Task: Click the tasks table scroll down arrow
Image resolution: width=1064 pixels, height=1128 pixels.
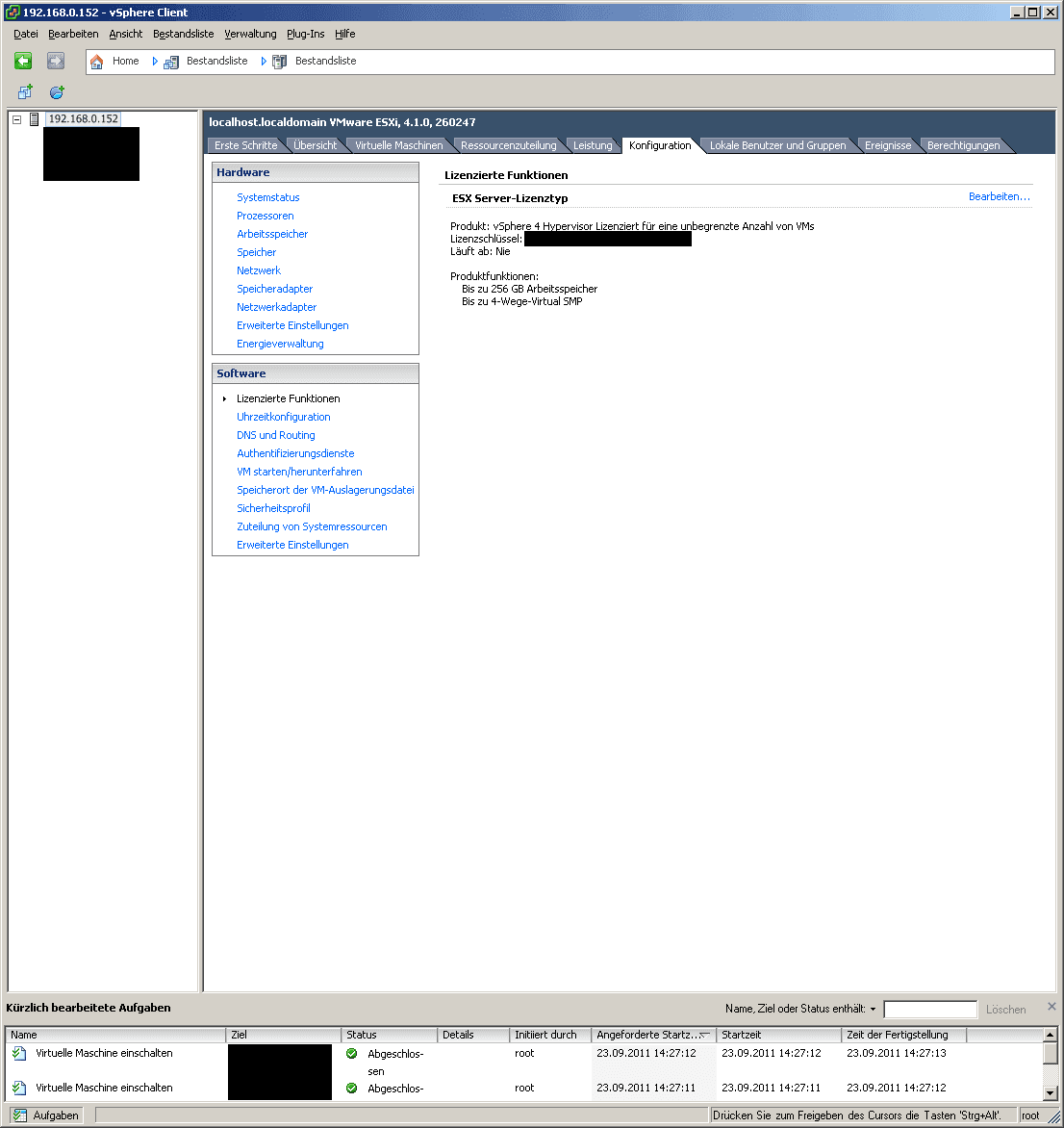Action: click(1050, 1092)
